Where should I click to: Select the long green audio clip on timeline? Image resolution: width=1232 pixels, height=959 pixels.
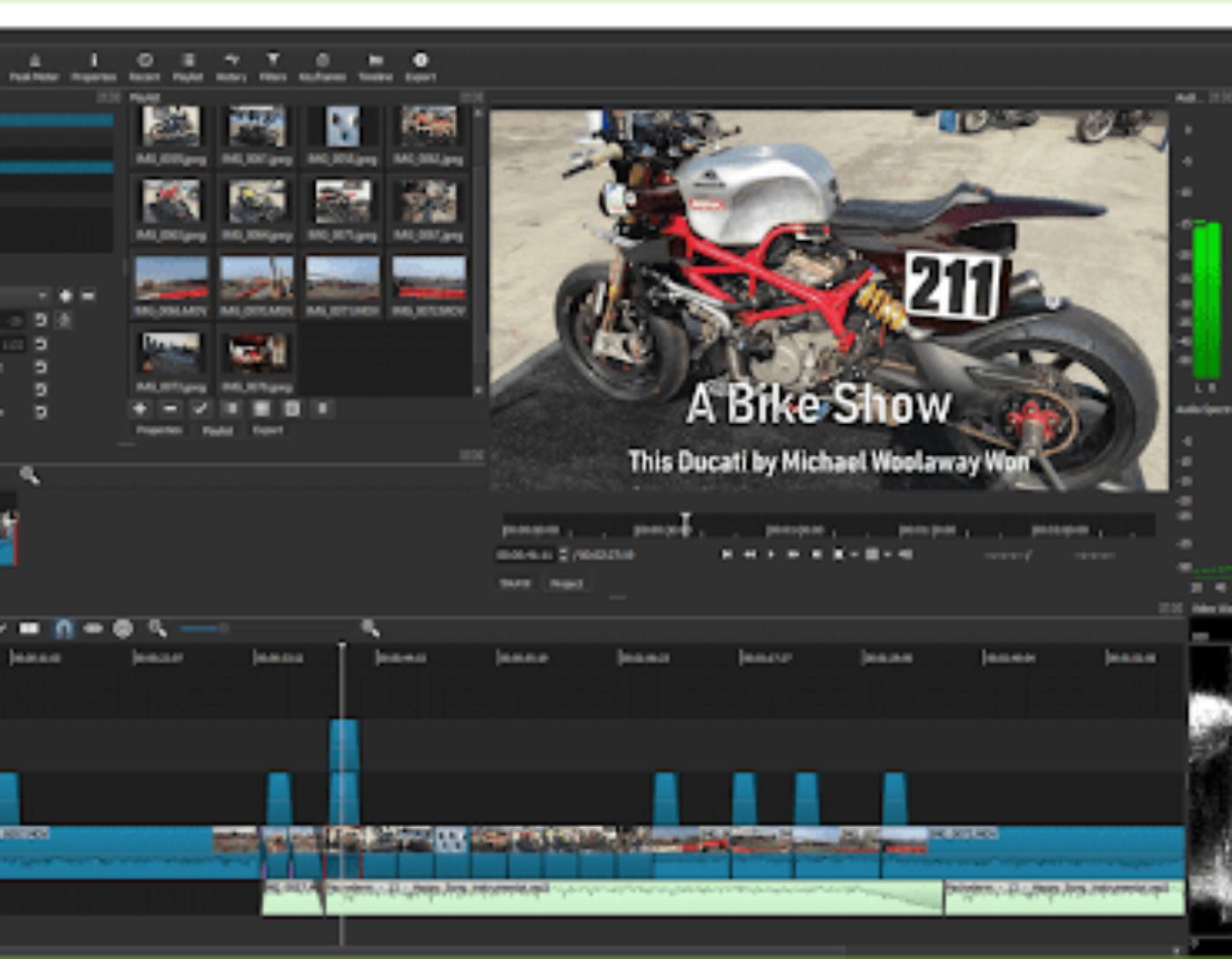634,897
